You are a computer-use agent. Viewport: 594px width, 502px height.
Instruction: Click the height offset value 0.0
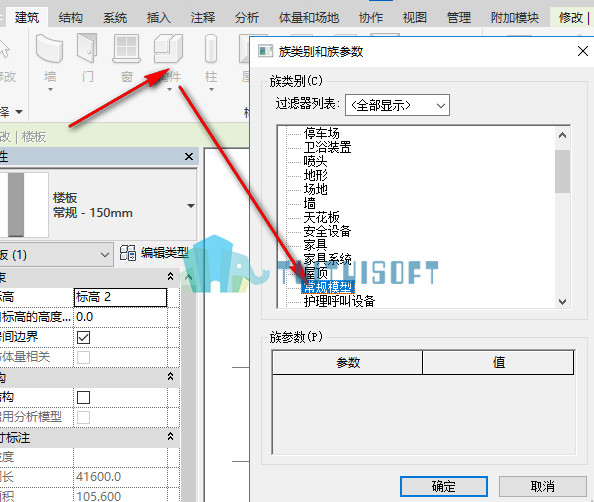point(120,317)
